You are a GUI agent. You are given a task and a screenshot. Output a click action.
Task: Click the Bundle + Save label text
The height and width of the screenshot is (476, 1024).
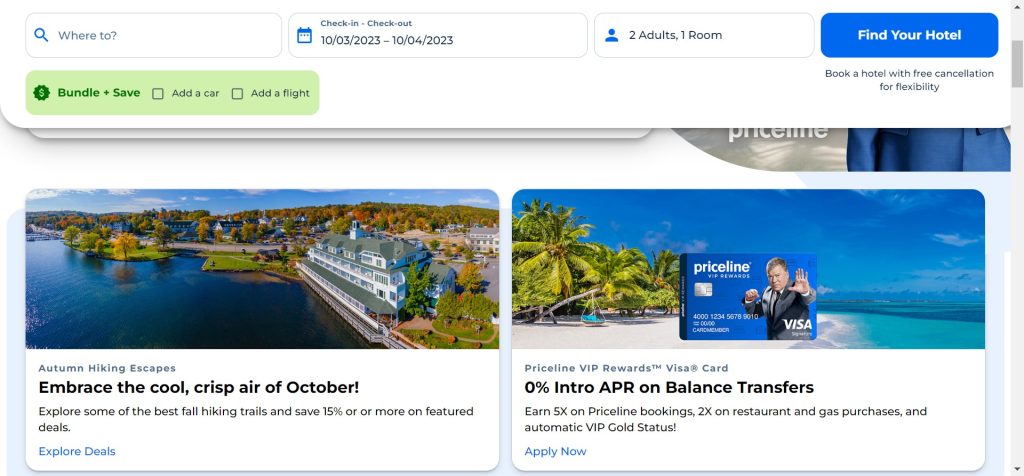pos(99,93)
